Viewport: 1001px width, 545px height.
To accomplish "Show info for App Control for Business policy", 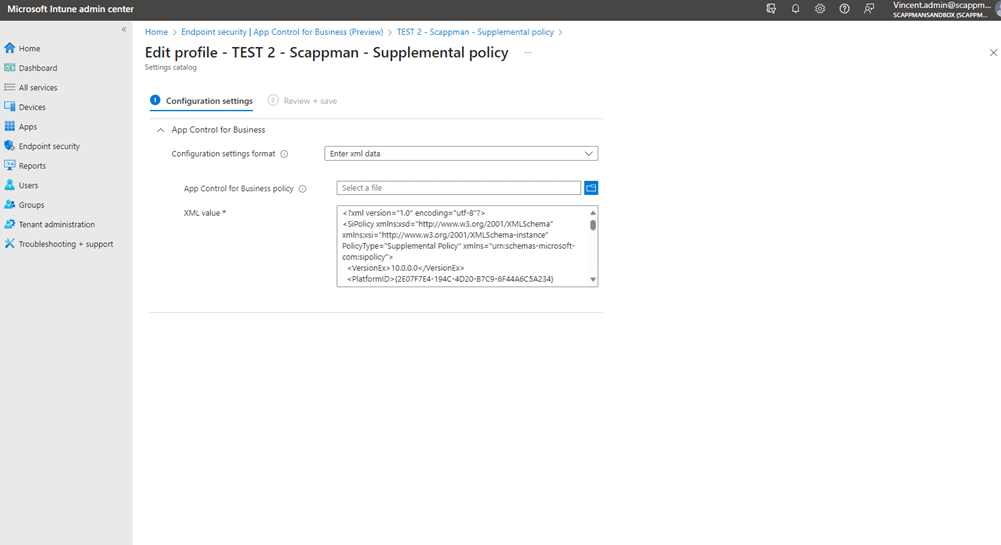I will coord(303,189).
